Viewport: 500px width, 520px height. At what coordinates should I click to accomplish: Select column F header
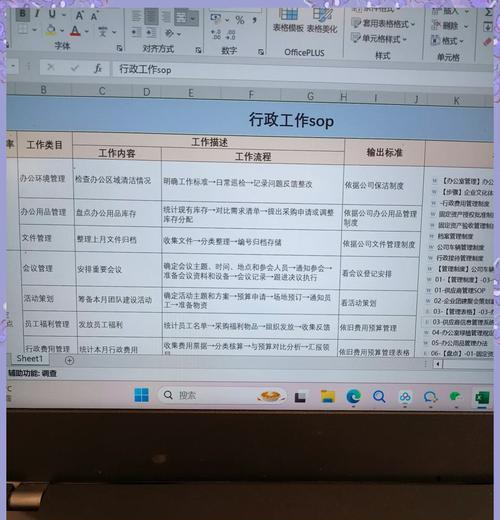coord(251,94)
